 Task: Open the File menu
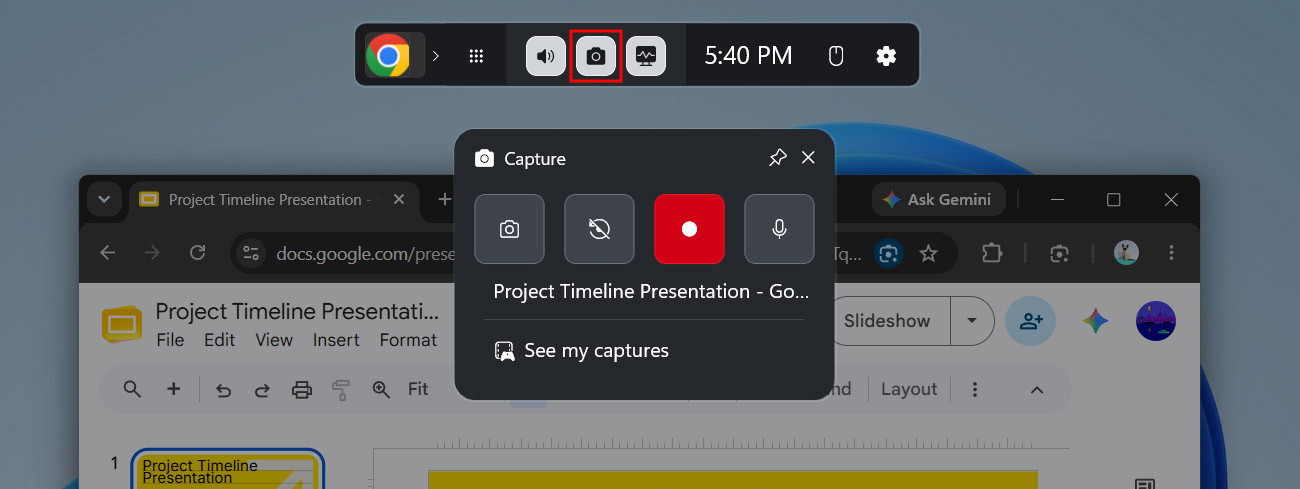pyautogui.click(x=170, y=340)
